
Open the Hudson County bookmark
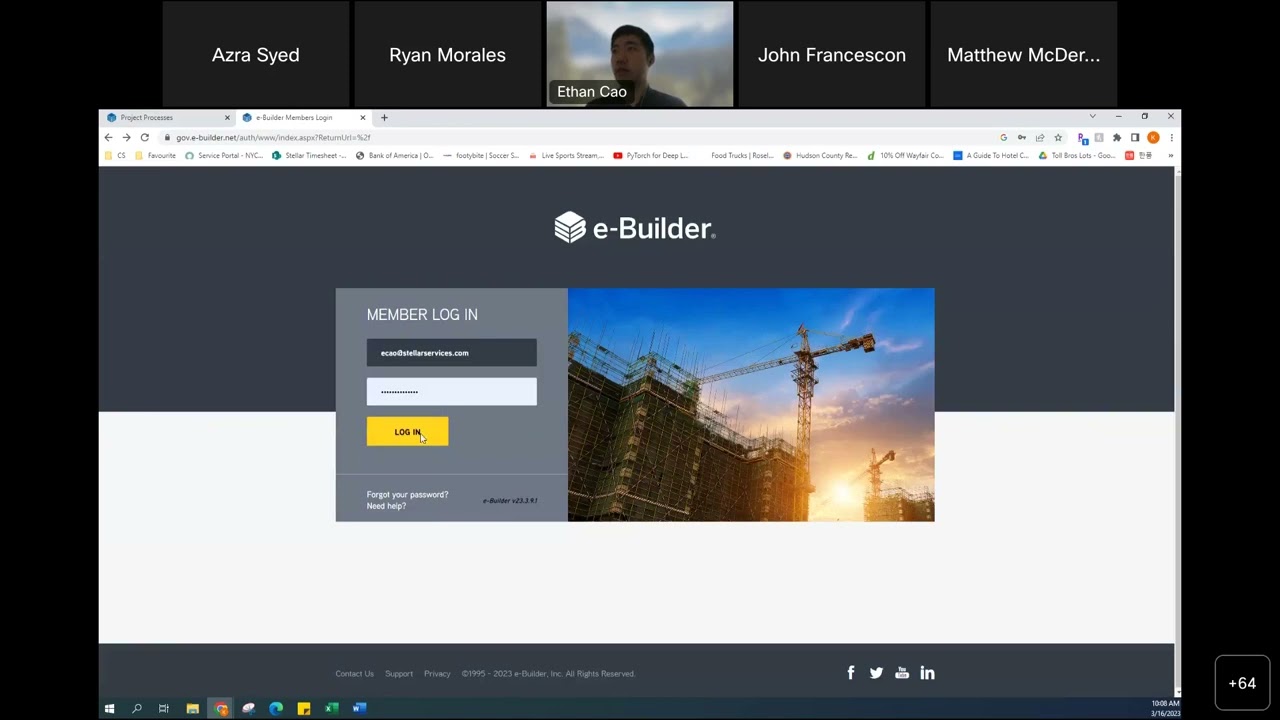[x=820, y=156]
